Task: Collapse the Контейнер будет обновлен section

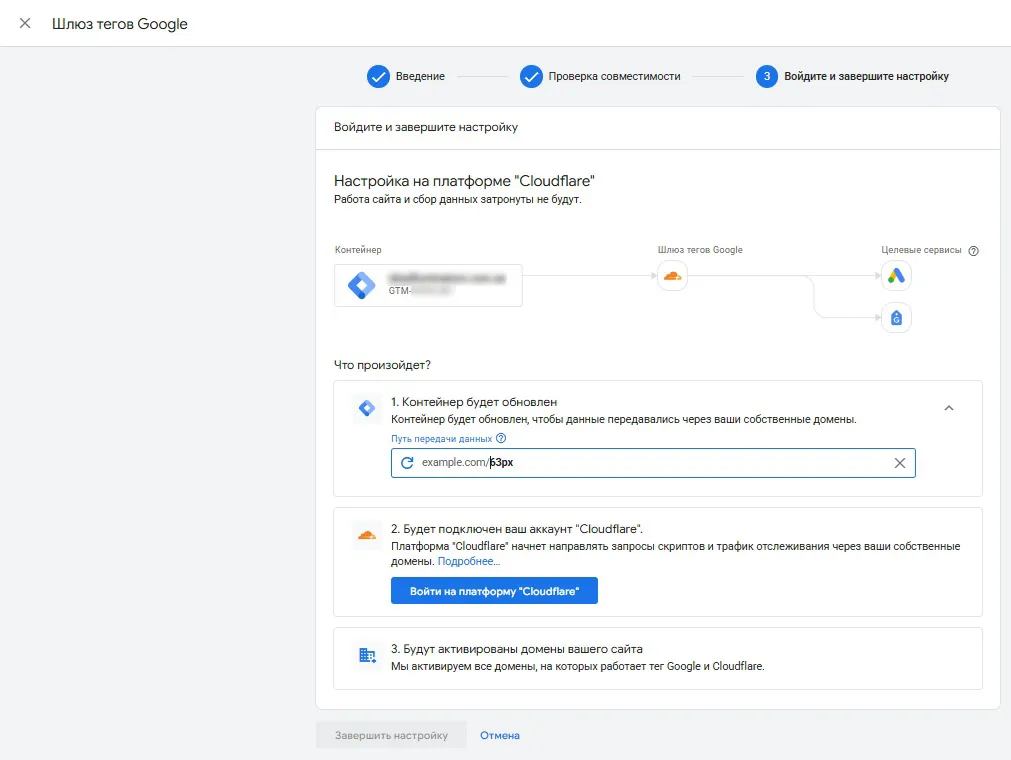Action: point(948,408)
